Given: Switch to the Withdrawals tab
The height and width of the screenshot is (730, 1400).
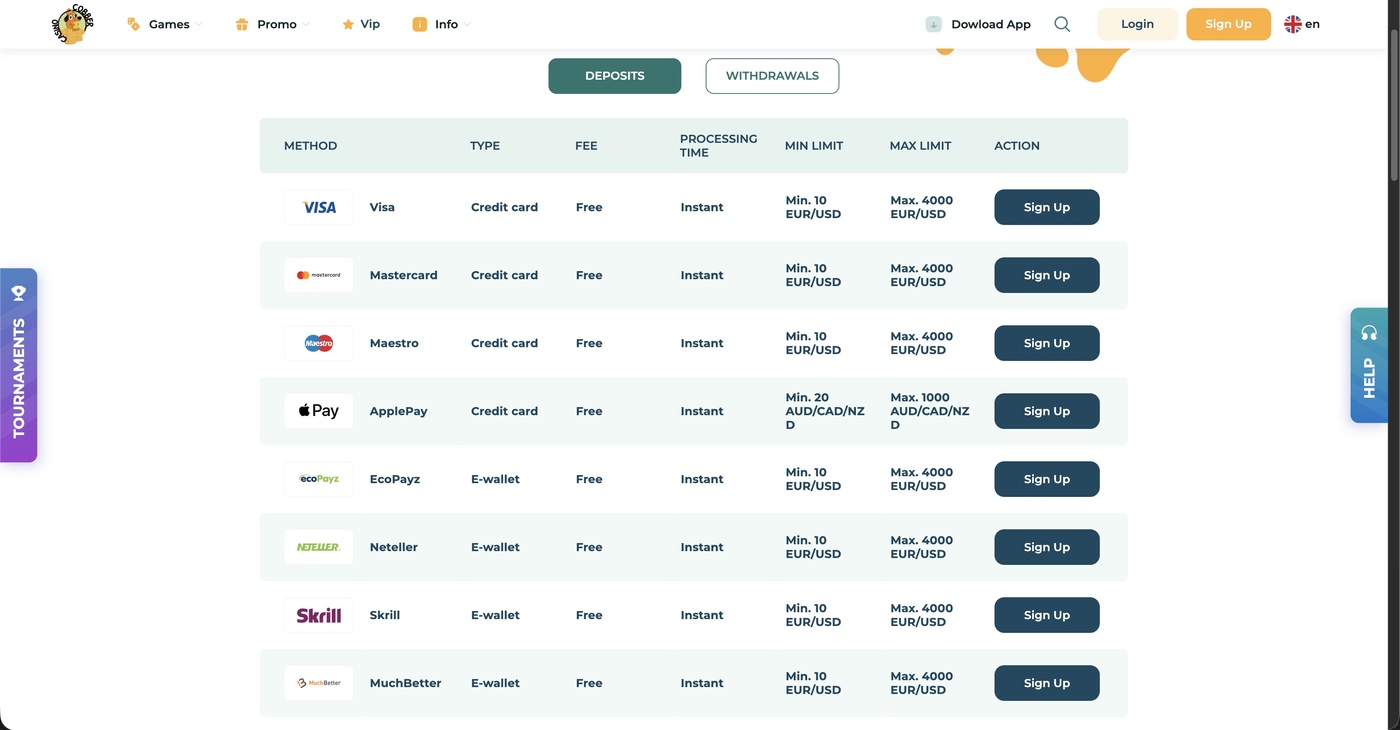Looking at the screenshot, I should coord(772,76).
